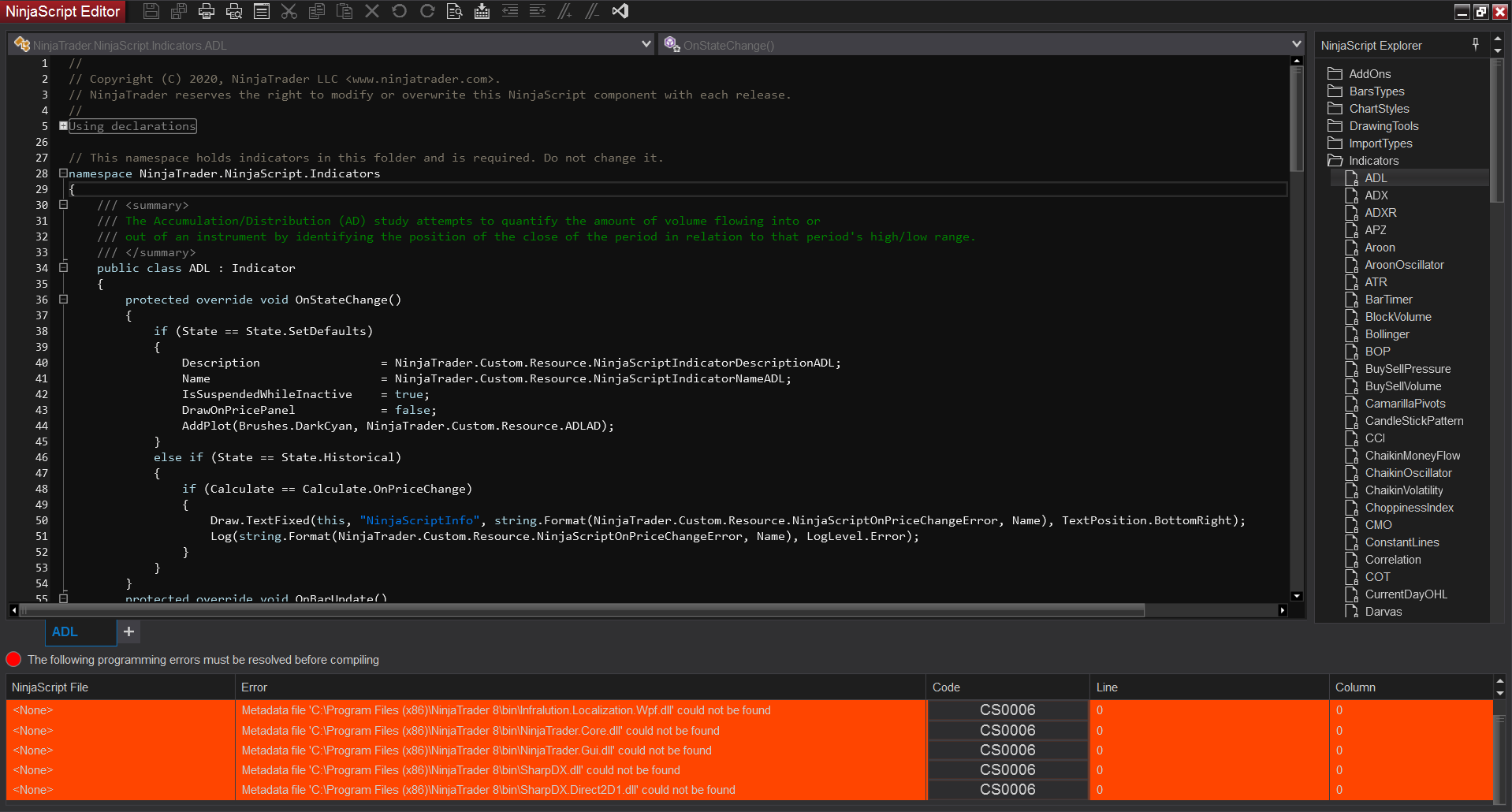
Task: Expand the Using declarations region
Action: tap(63, 126)
